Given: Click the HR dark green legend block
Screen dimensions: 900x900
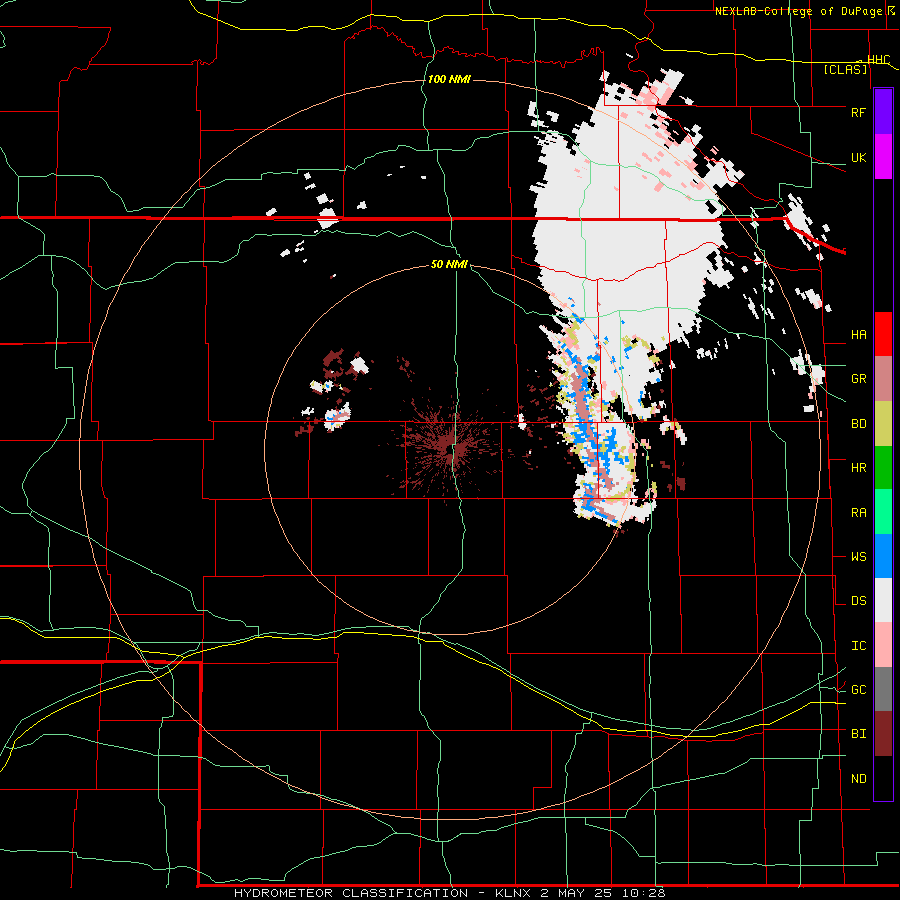Looking at the screenshot, I should pyautogui.click(x=883, y=468).
